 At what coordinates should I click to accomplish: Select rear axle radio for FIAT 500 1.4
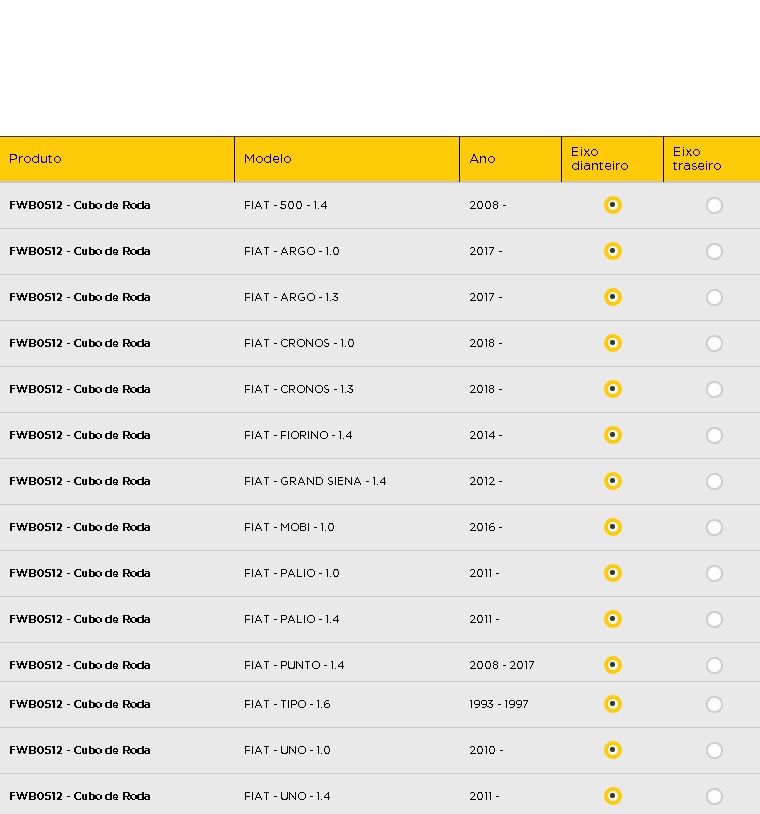coord(714,206)
